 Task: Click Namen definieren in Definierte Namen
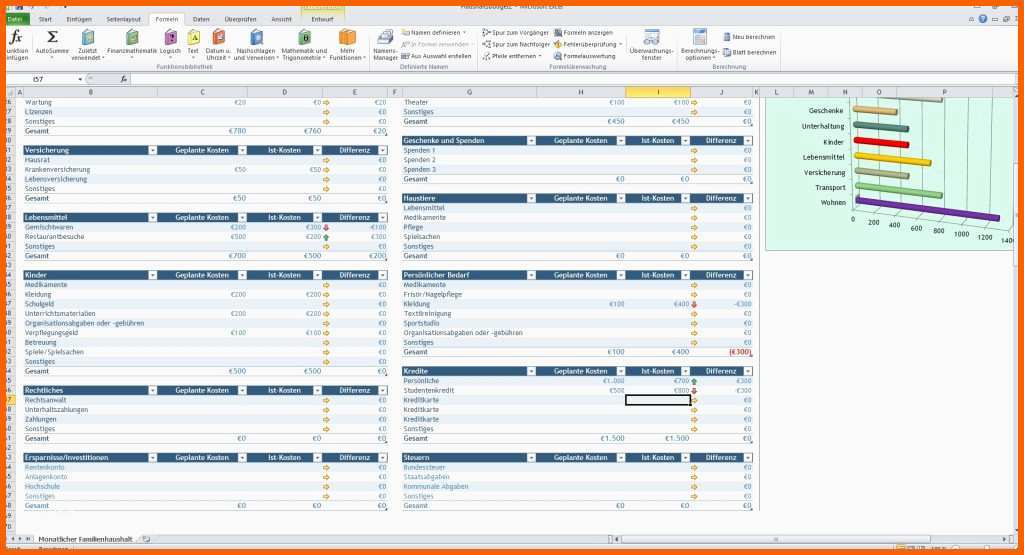click(434, 33)
